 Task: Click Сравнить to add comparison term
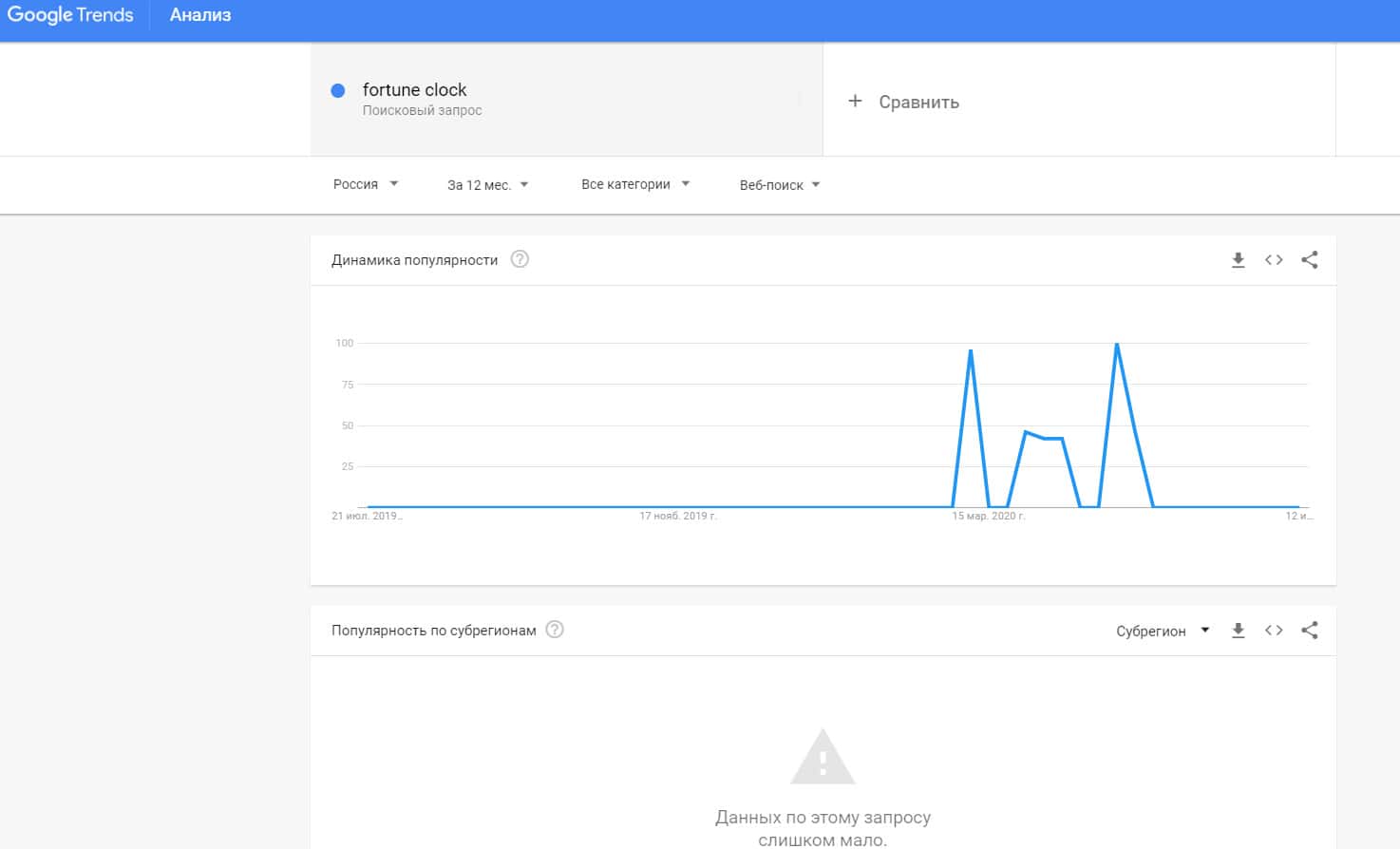(918, 103)
